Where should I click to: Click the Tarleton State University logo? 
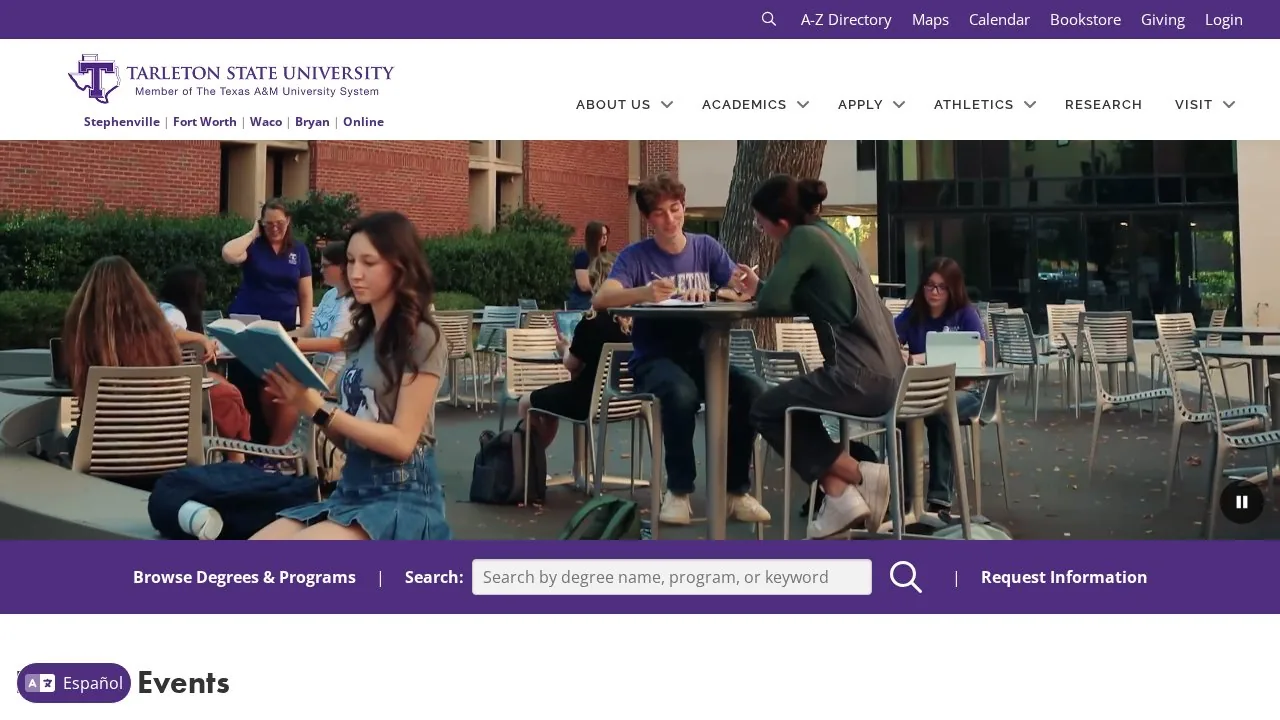coord(231,79)
